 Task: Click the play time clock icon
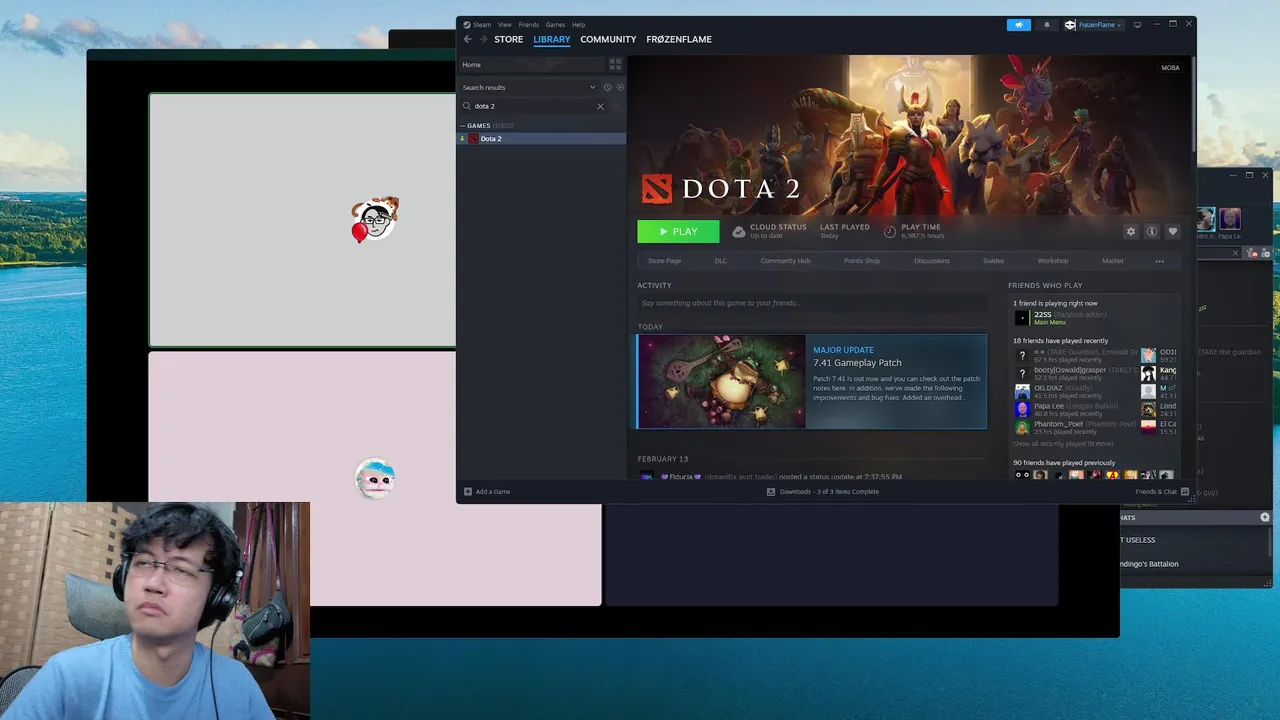(x=890, y=231)
